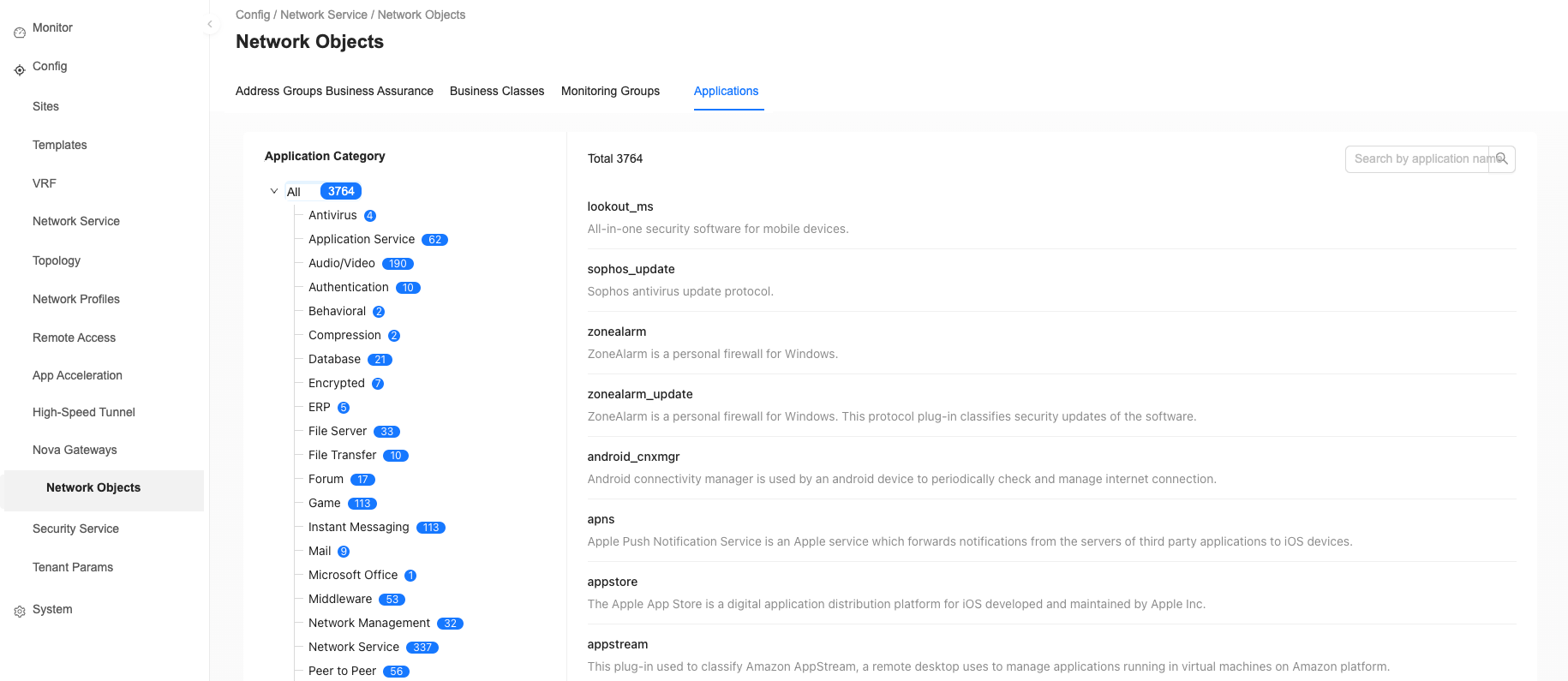Open Security Service in sidebar
Image resolution: width=1568 pixels, height=681 pixels.
point(75,529)
